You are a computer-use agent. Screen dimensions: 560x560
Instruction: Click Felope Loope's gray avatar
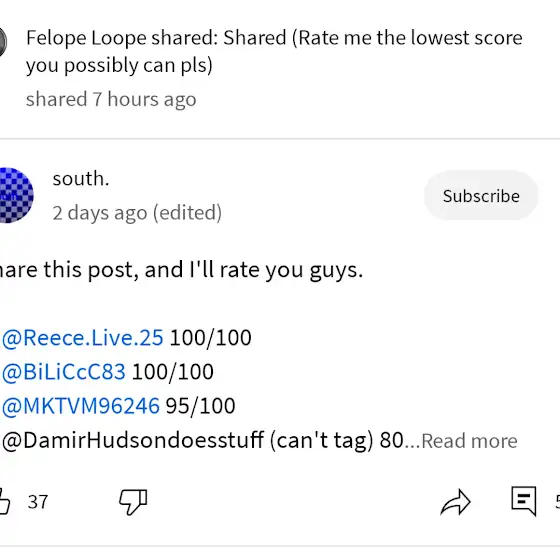pyautogui.click(x=3, y=42)
